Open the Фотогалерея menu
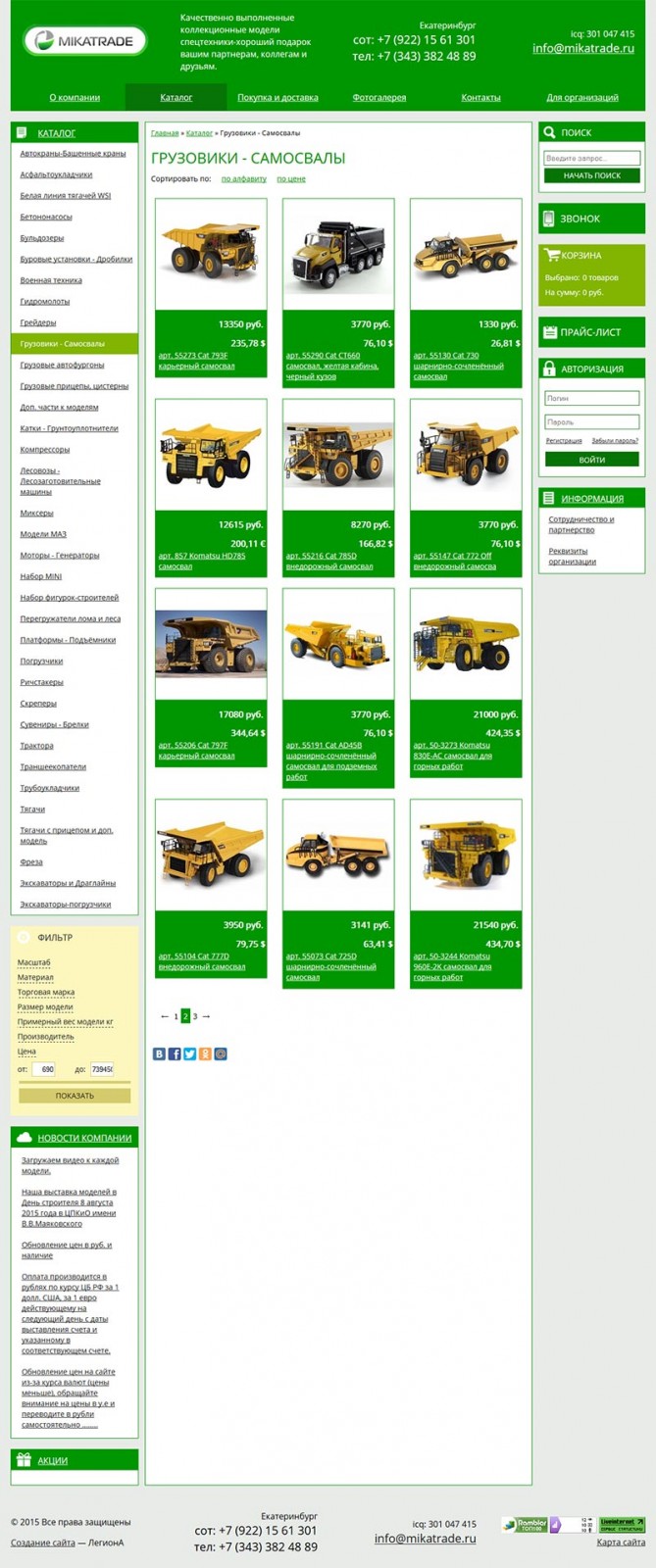Screen dimensions: 656x1568 point(379,97)
